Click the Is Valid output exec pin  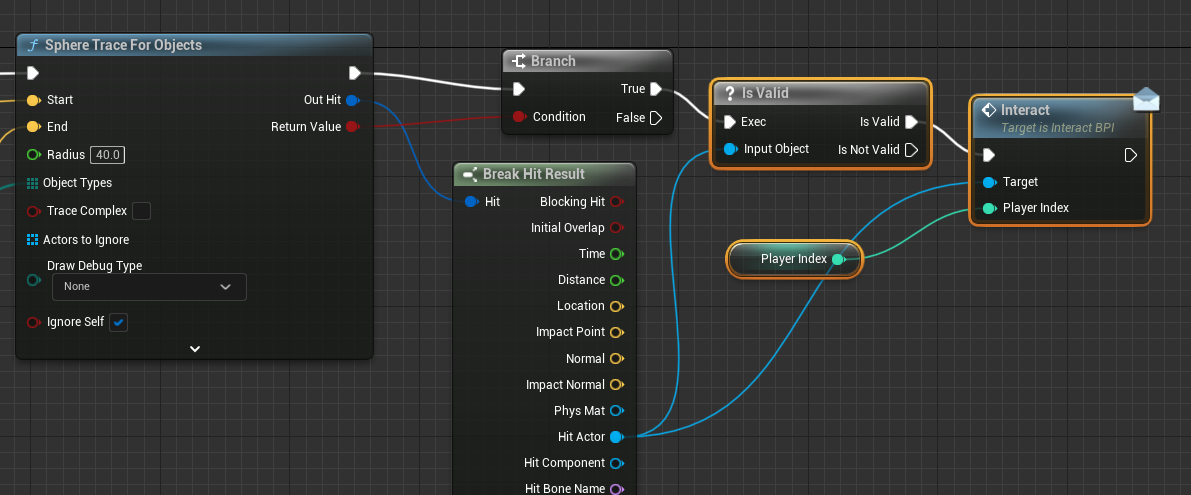coord(911,121)
